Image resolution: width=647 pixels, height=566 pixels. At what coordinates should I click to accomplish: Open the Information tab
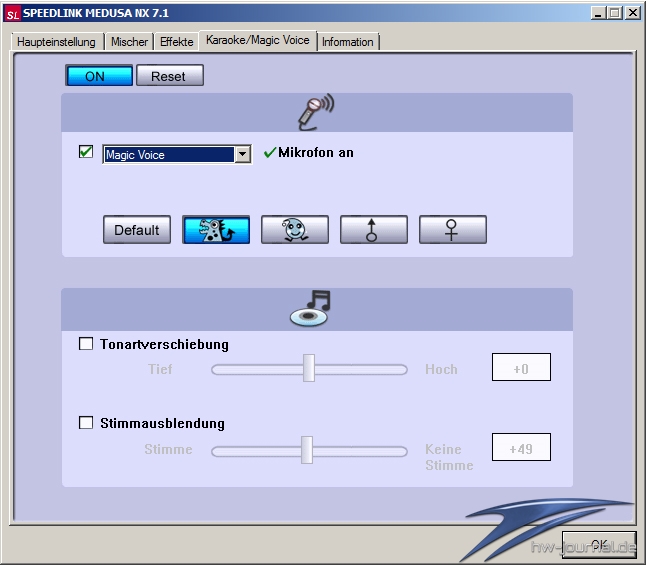point(347,42)
